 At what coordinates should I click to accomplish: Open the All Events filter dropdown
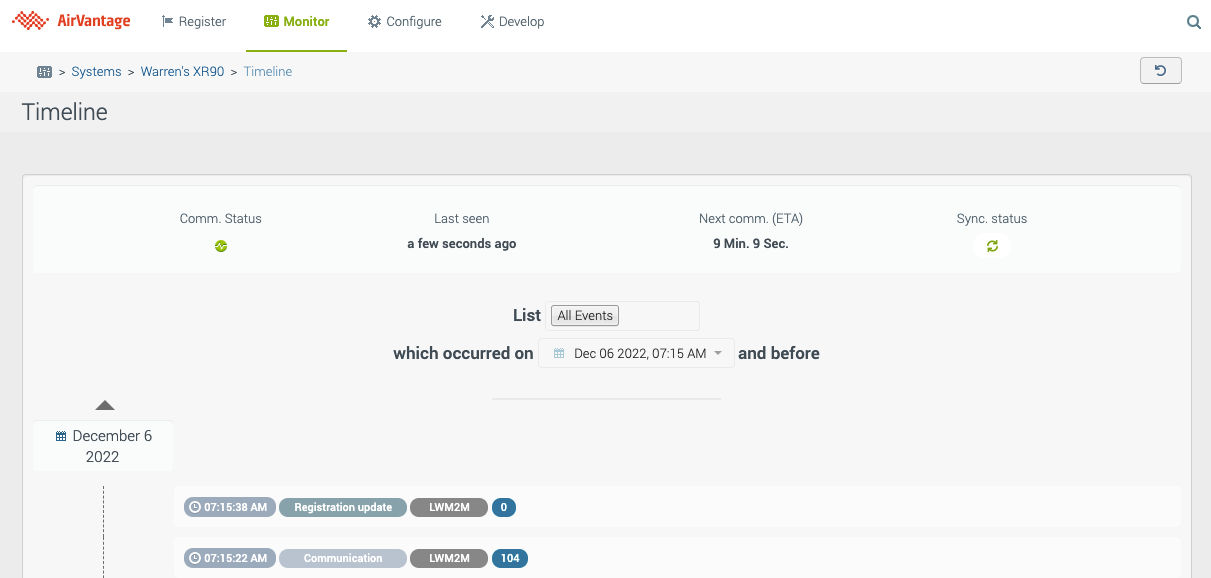click(x=586, y=316)
